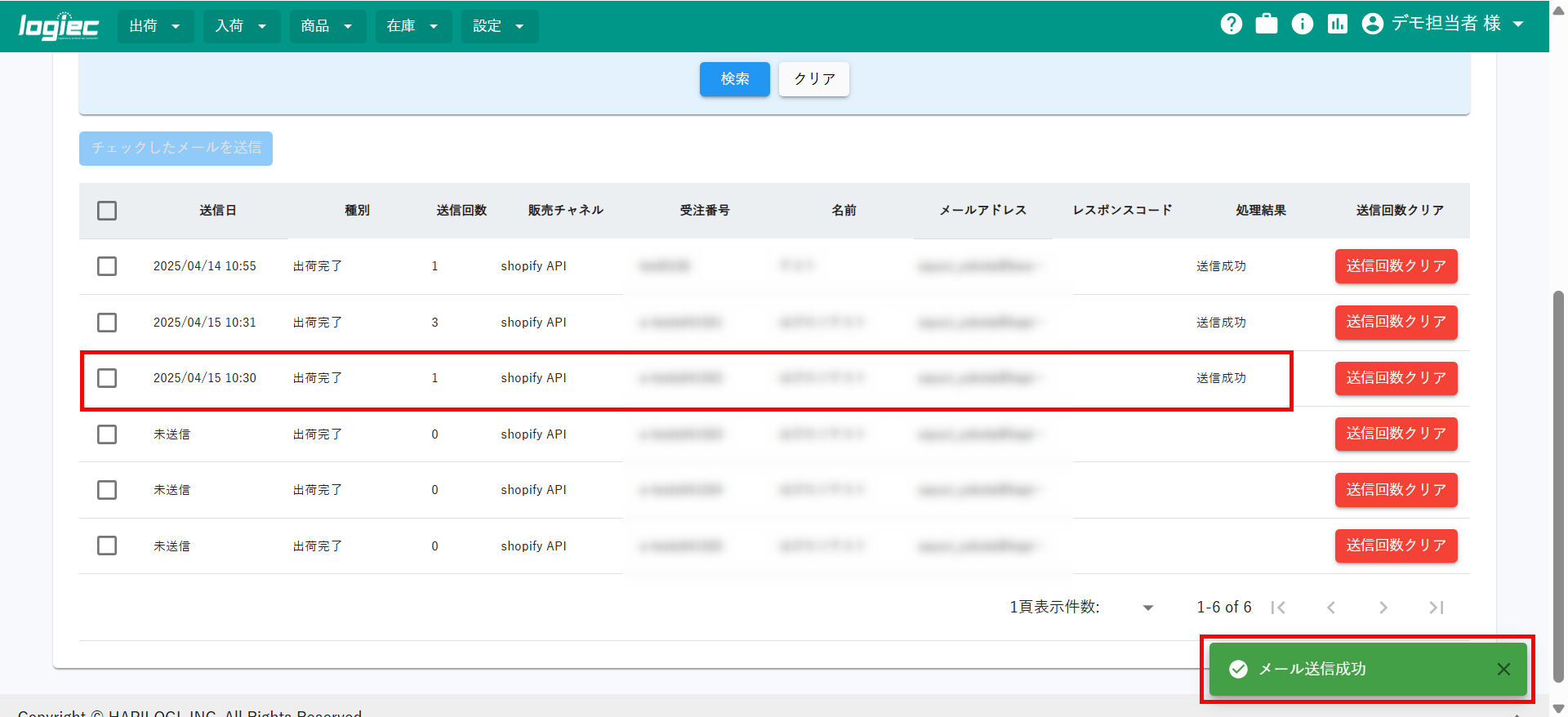Click the 名前 column header
Viewport: 1568px width, 717px height.
tap(844, 211)
